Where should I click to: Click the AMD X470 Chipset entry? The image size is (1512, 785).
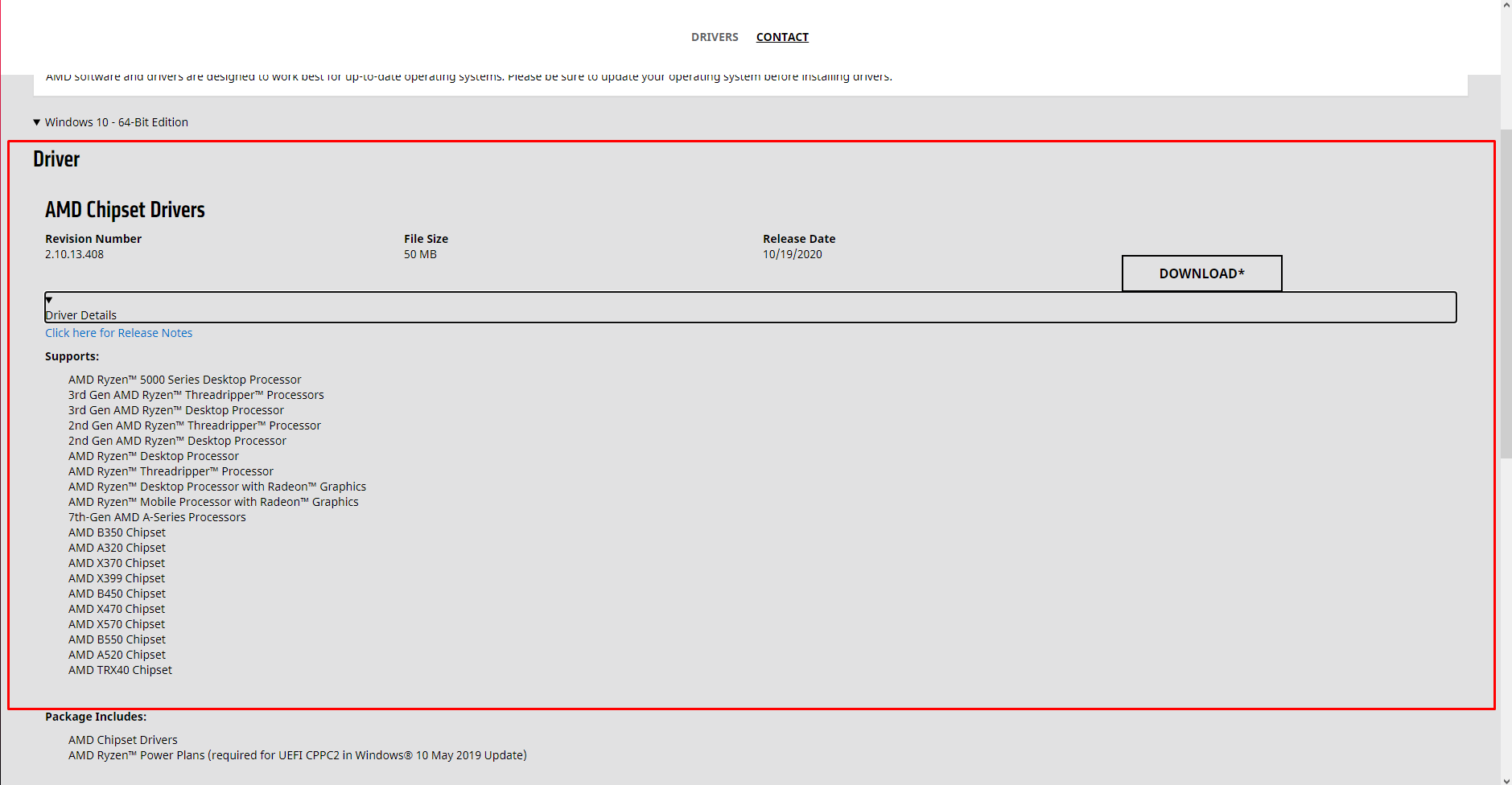click(117, 609)
